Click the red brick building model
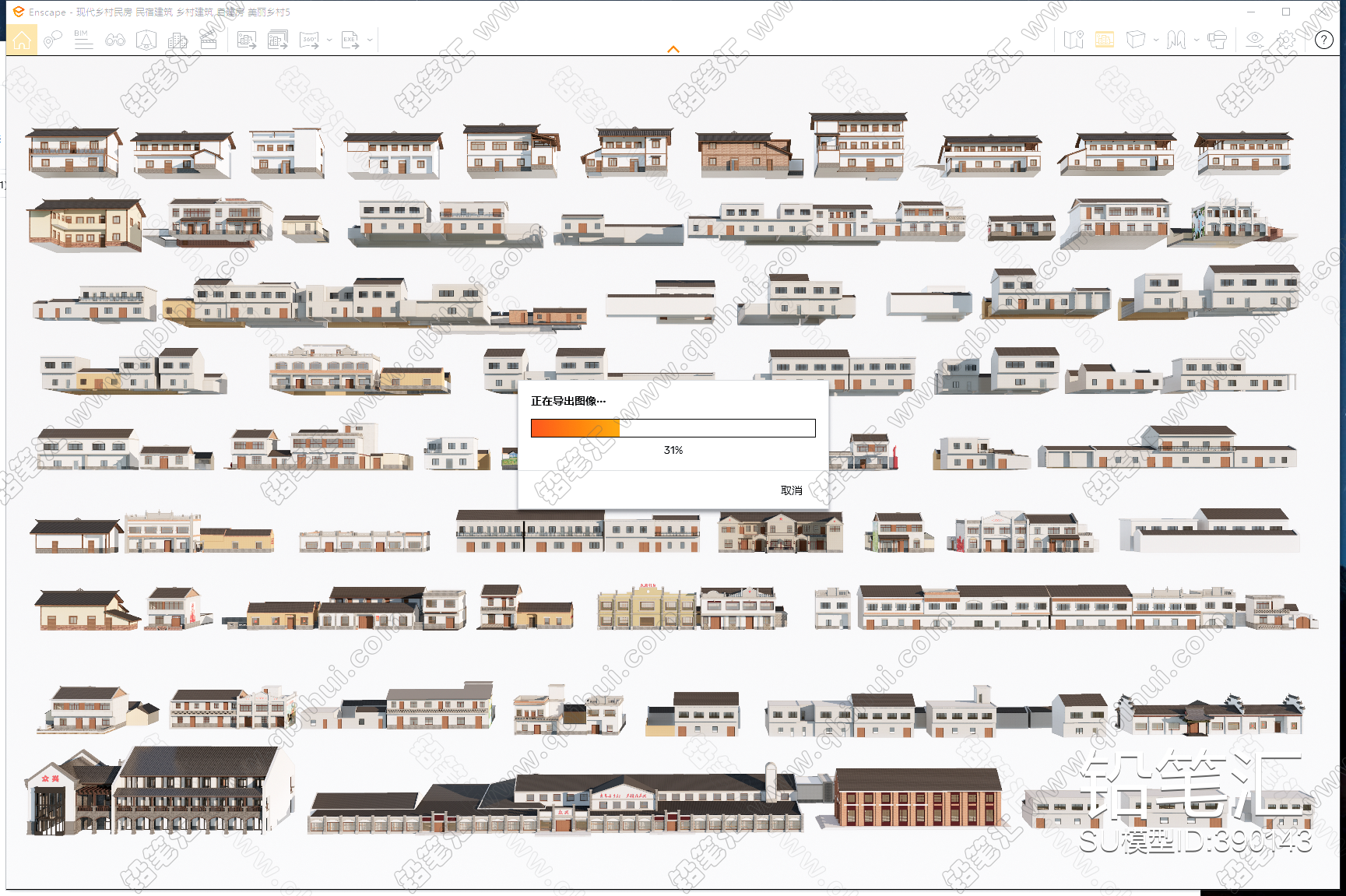Screen dimensions: 1346x896 click(x=917, y=798)
